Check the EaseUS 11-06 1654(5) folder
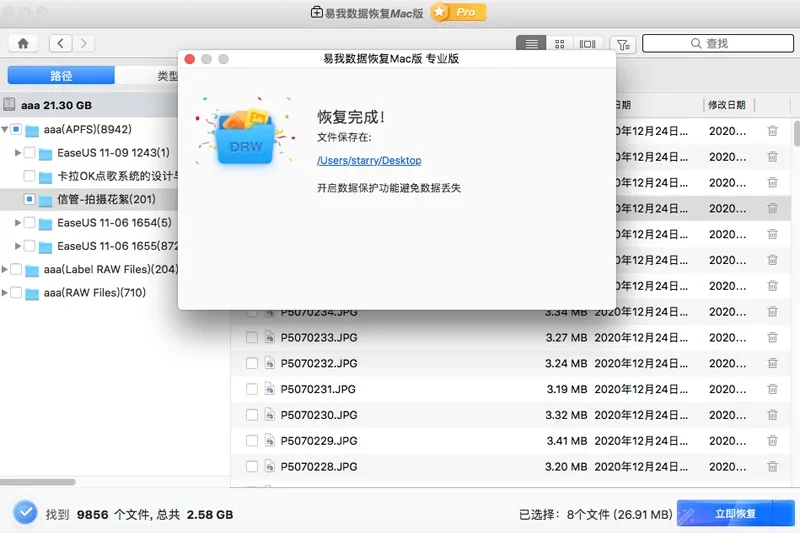This screenshot has height=533, width=800. click(30, 222)
